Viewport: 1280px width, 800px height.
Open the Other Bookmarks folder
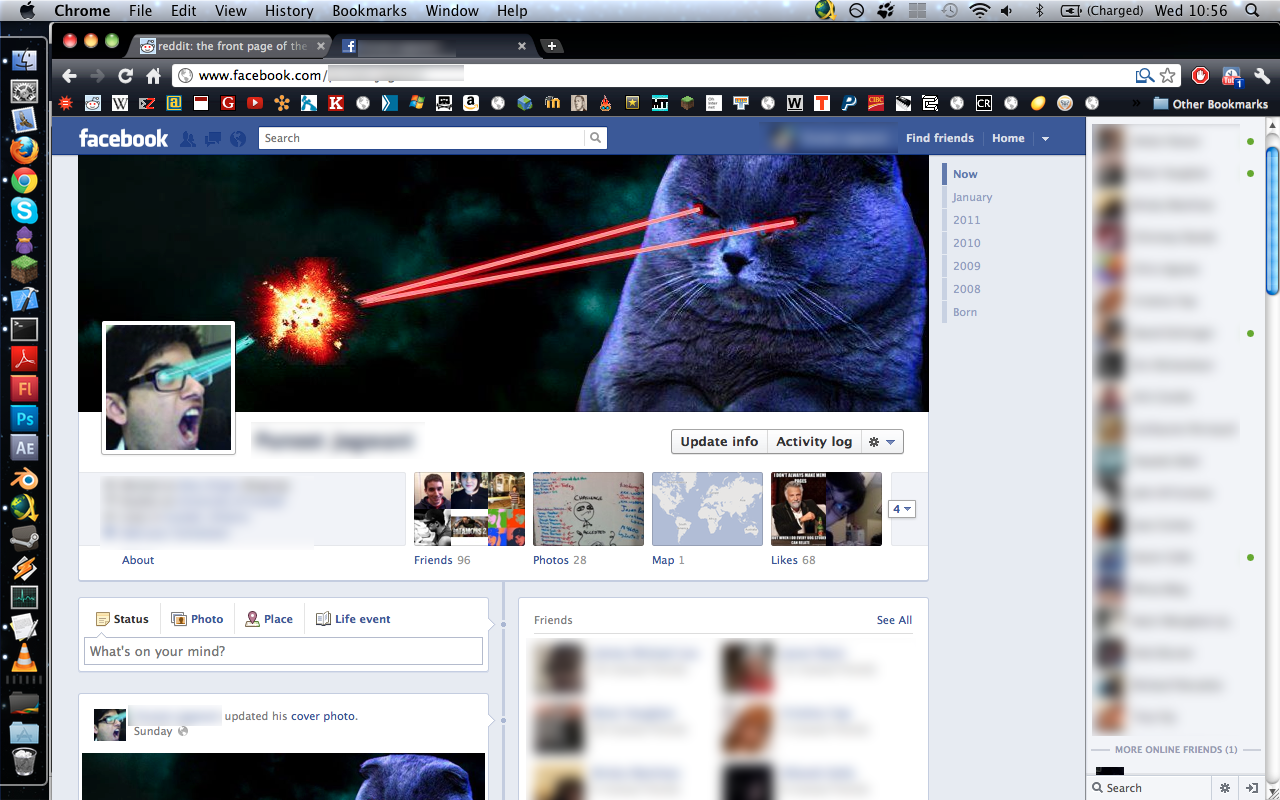pos(1210,103)
